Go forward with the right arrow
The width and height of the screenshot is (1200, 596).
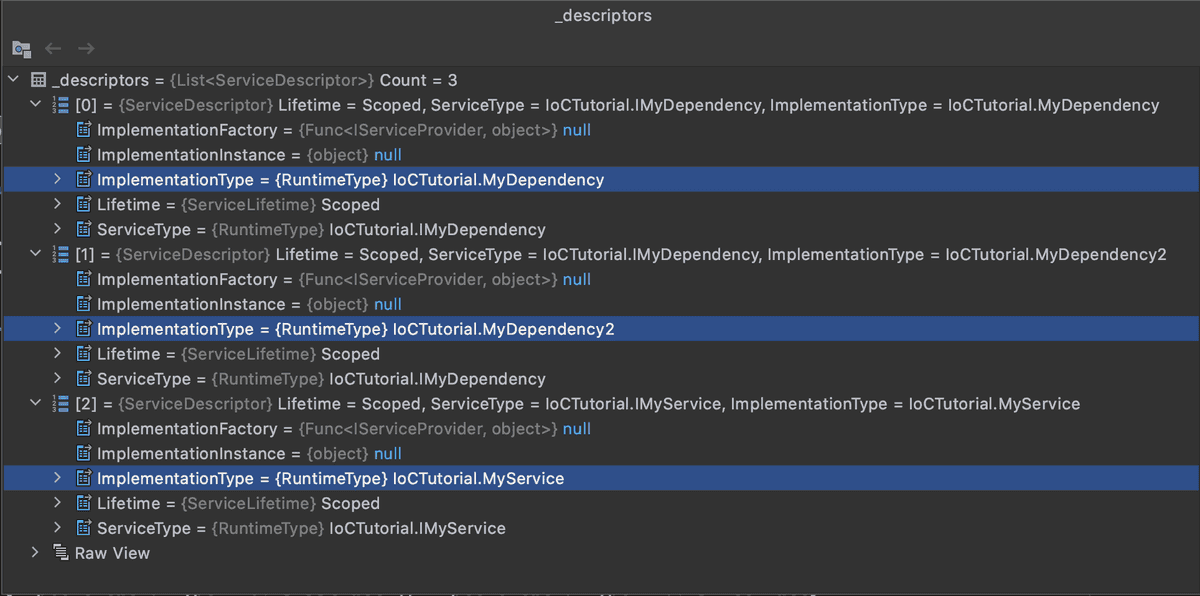(86, 48)
